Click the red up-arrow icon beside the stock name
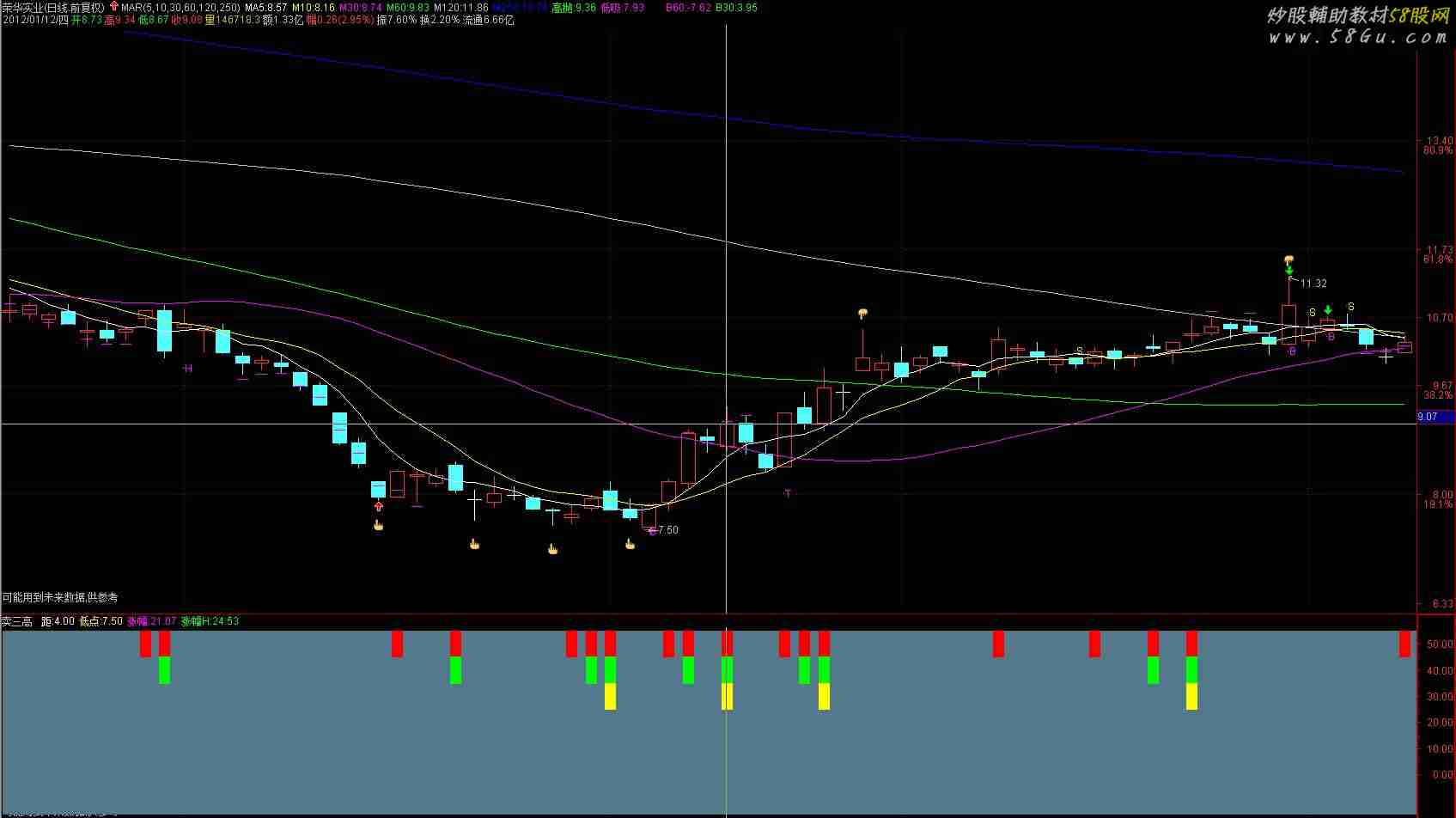 point(114,7)
